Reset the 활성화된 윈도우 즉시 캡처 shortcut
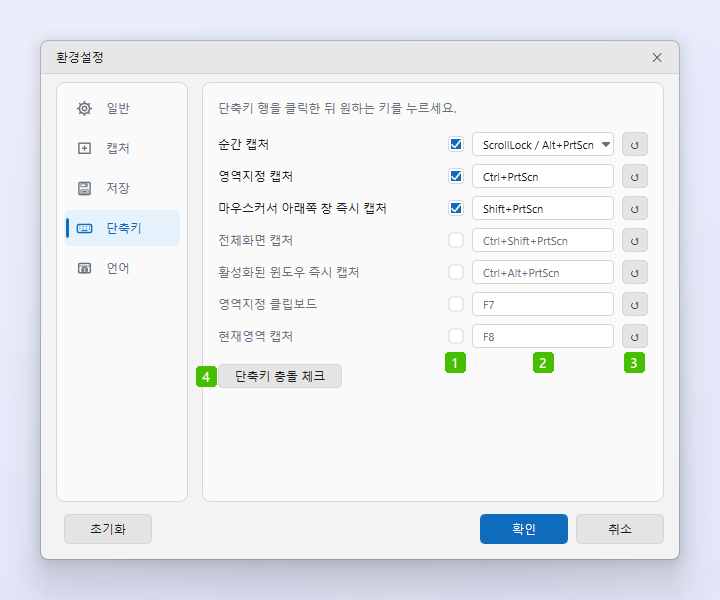The width and height of the screenshot is (720, 600). pos(635,273)
